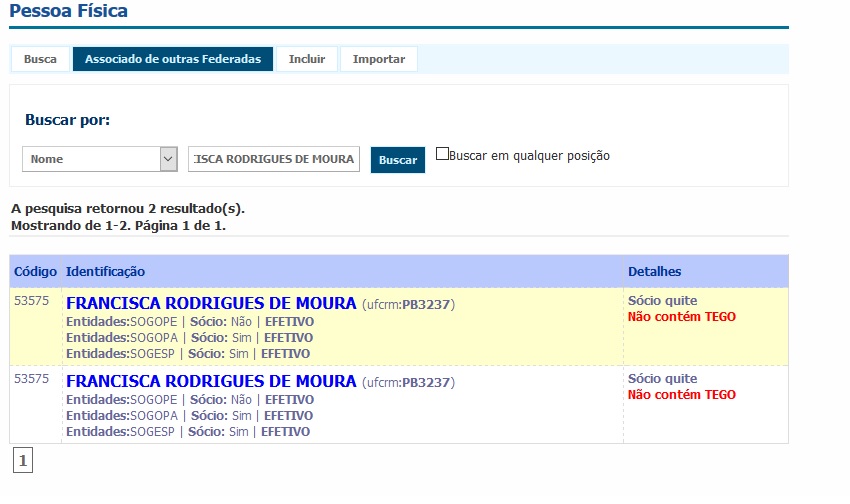Select the Associado de outras Federadas tab
850x504 pixels.
173,59
